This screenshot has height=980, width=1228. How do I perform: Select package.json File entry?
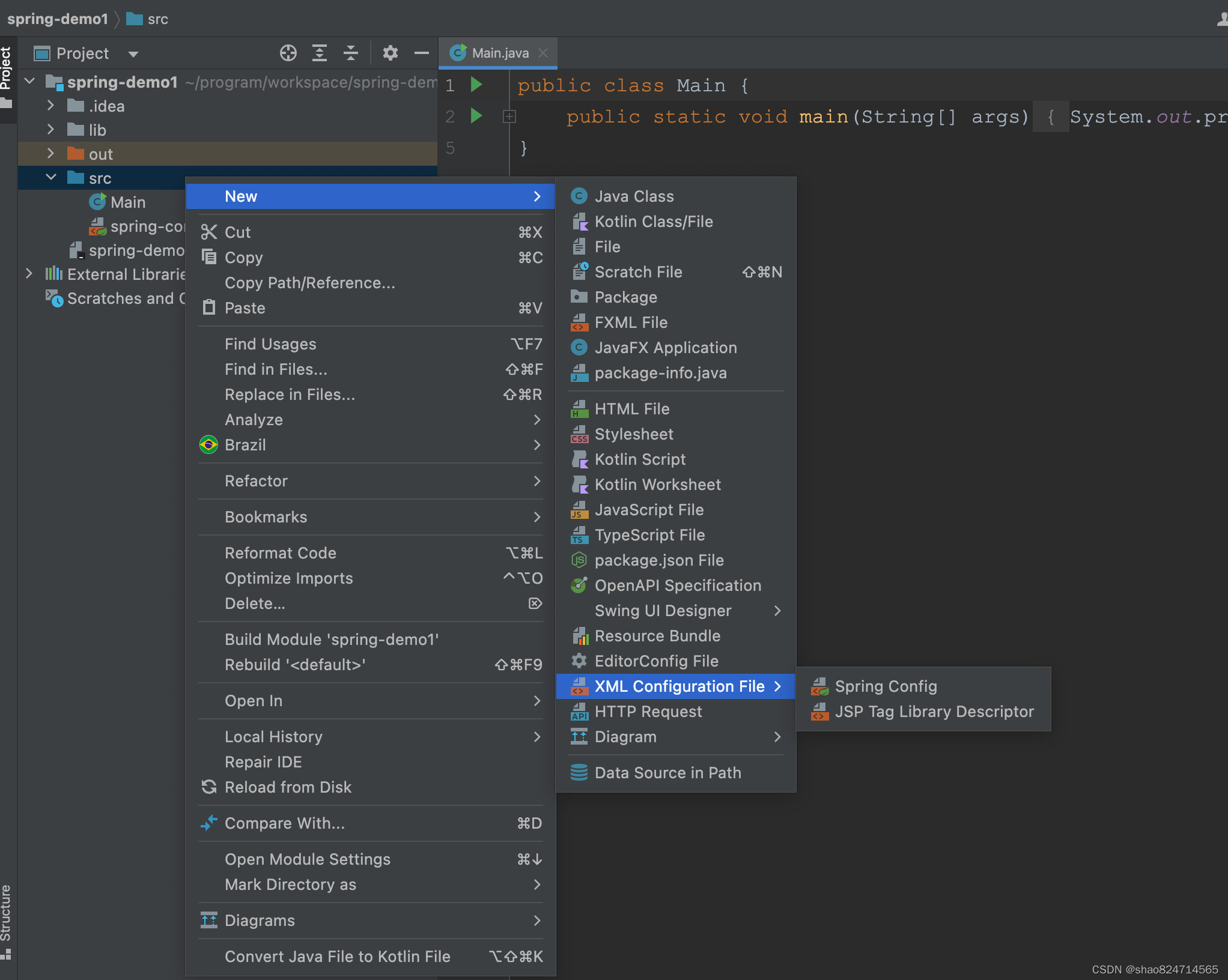676,560
